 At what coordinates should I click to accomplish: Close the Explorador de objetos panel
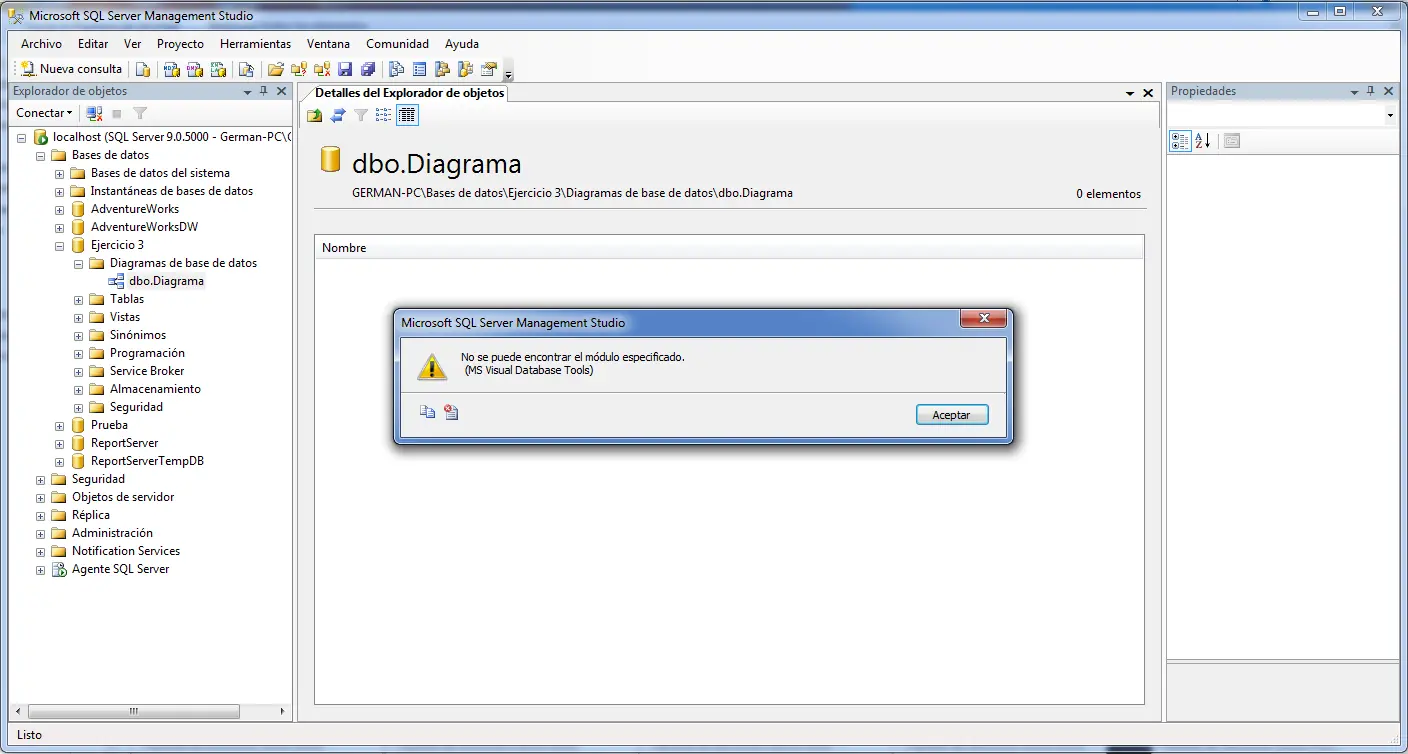pos(282,91)
